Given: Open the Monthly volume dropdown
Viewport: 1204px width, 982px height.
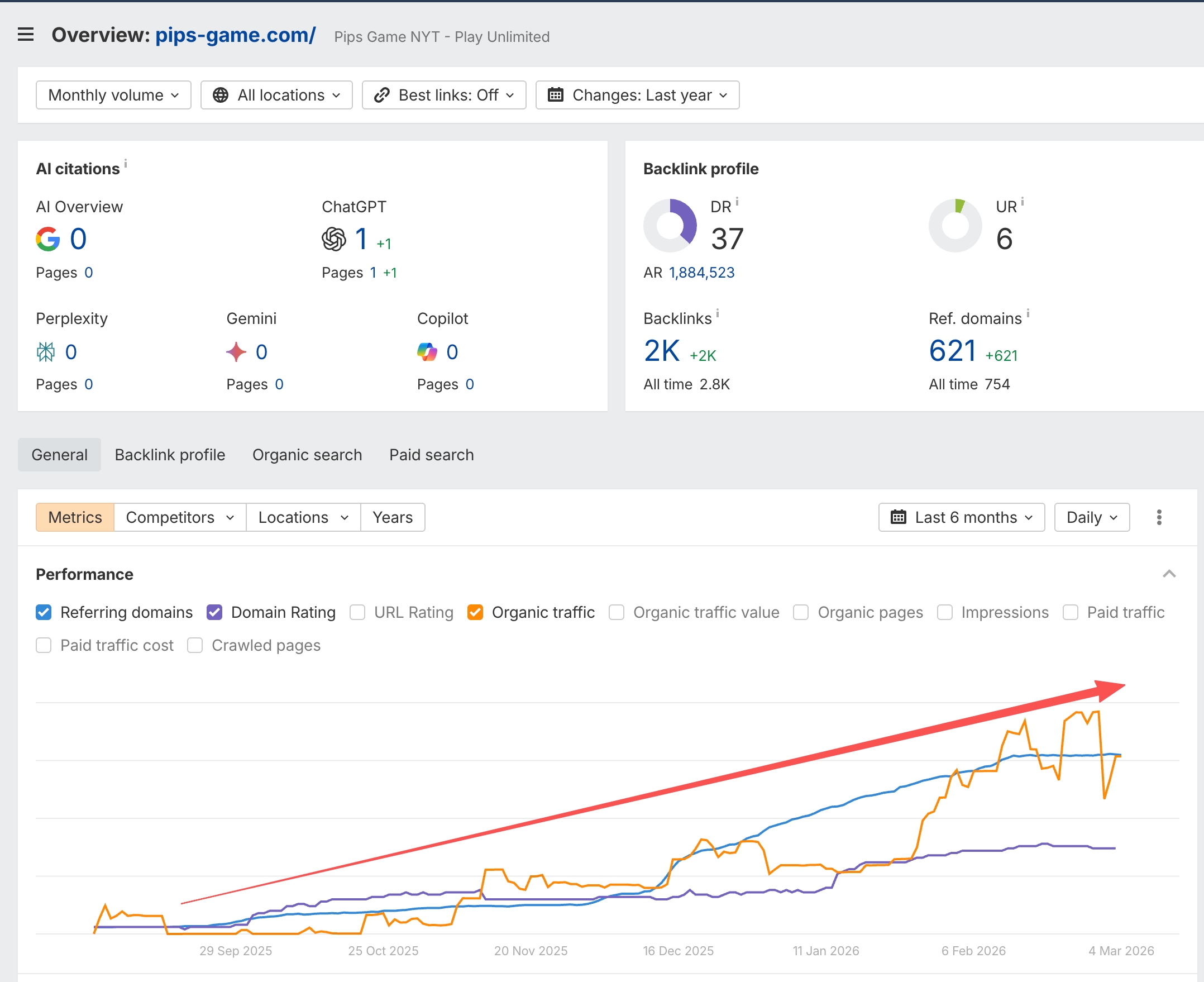Looking at the screenshot, I should point(113,95).
